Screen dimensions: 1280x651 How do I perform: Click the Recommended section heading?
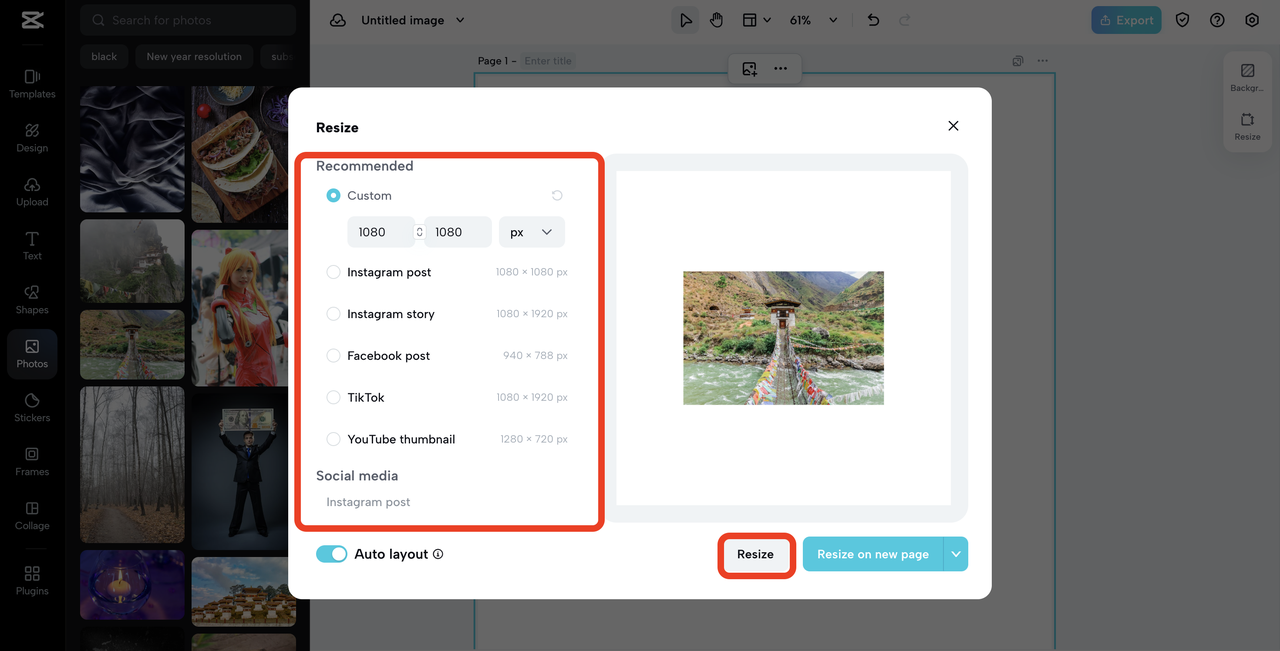coord(364,166)
